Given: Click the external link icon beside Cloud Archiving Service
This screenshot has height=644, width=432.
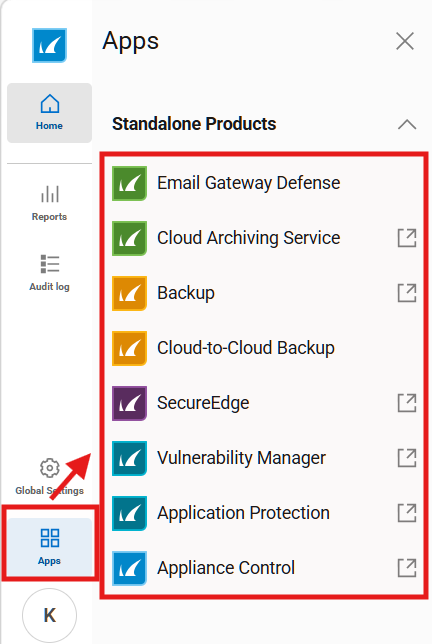Looking at the screenshot, I should tap(407, 238).
